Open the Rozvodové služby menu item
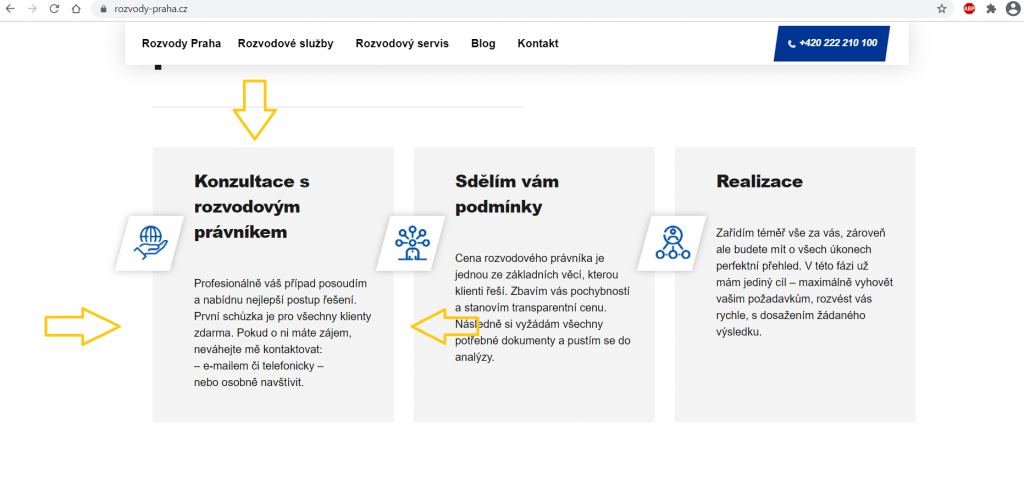The width and height of the screenshot is (1024, 497). click(285, 43)
